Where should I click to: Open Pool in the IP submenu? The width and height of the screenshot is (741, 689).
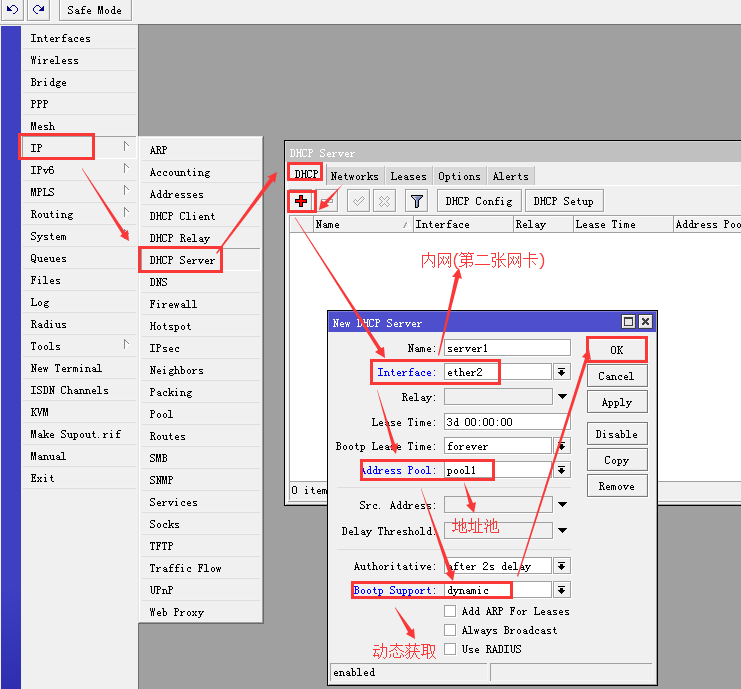pos(201,414)
